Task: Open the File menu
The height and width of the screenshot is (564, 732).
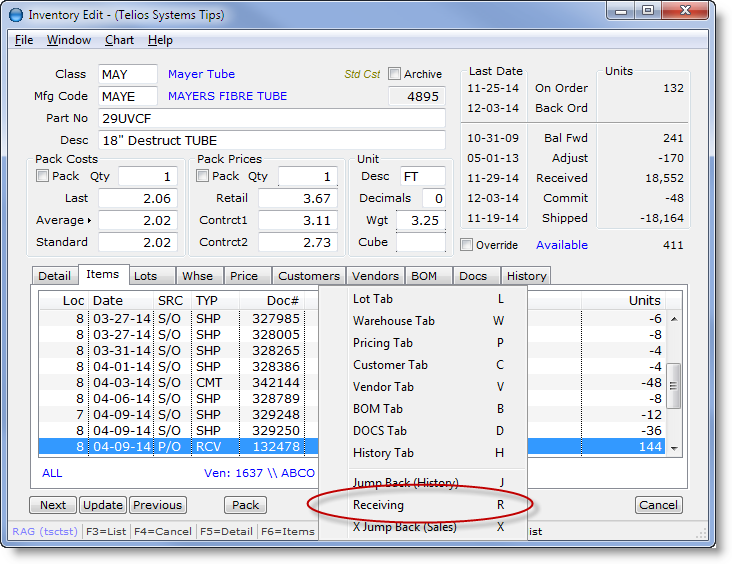Action: point(24,40)
